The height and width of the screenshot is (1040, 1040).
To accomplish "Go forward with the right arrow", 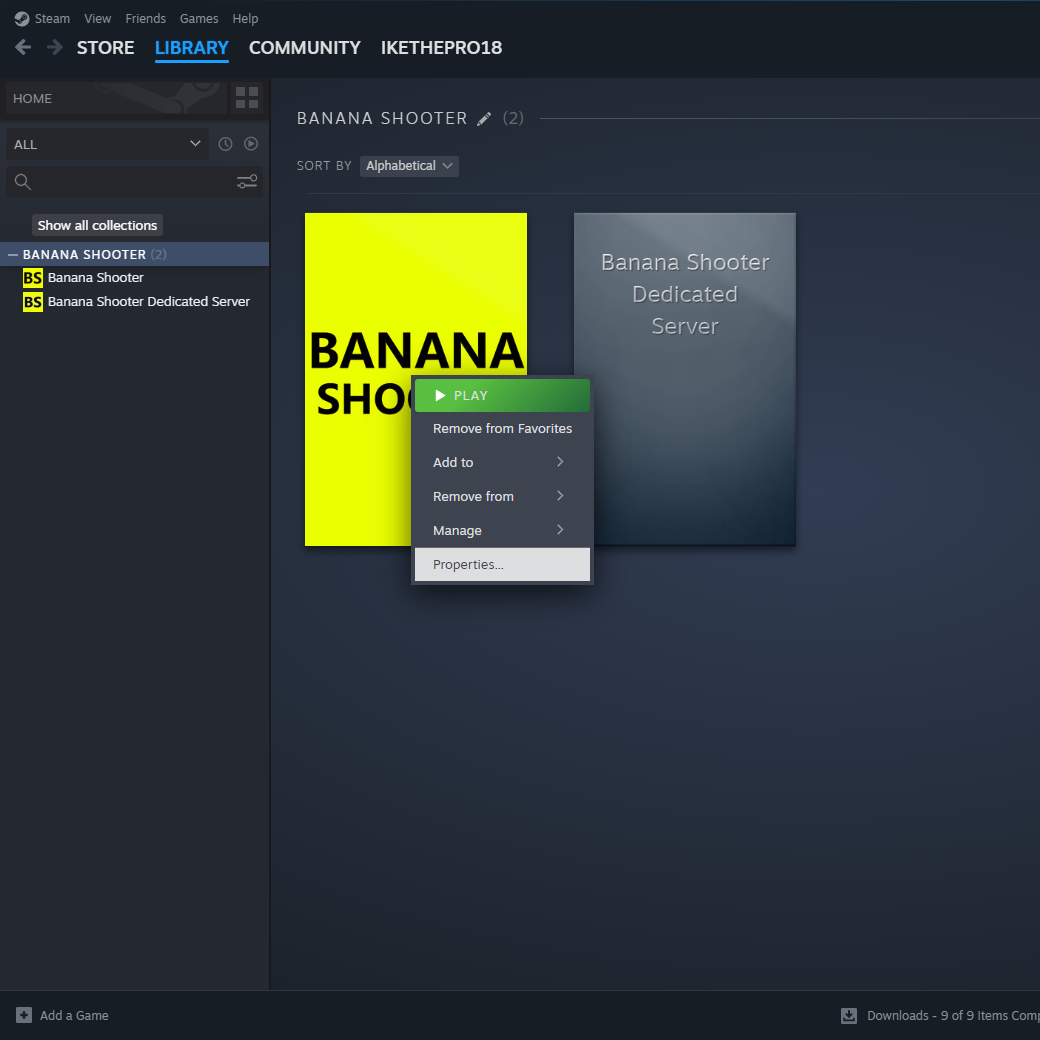I will tap(55, 47).
